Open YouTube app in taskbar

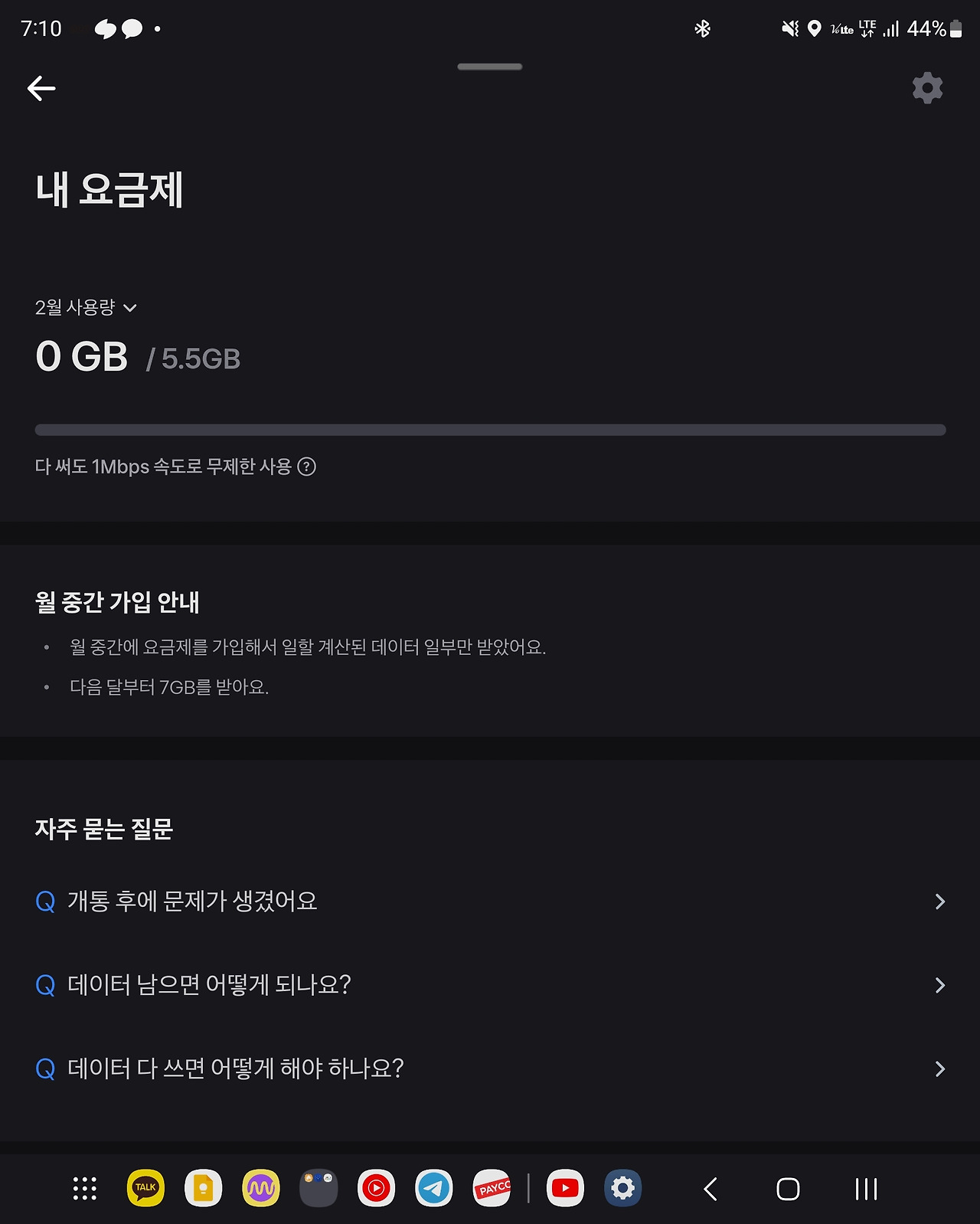[565, 1188]
